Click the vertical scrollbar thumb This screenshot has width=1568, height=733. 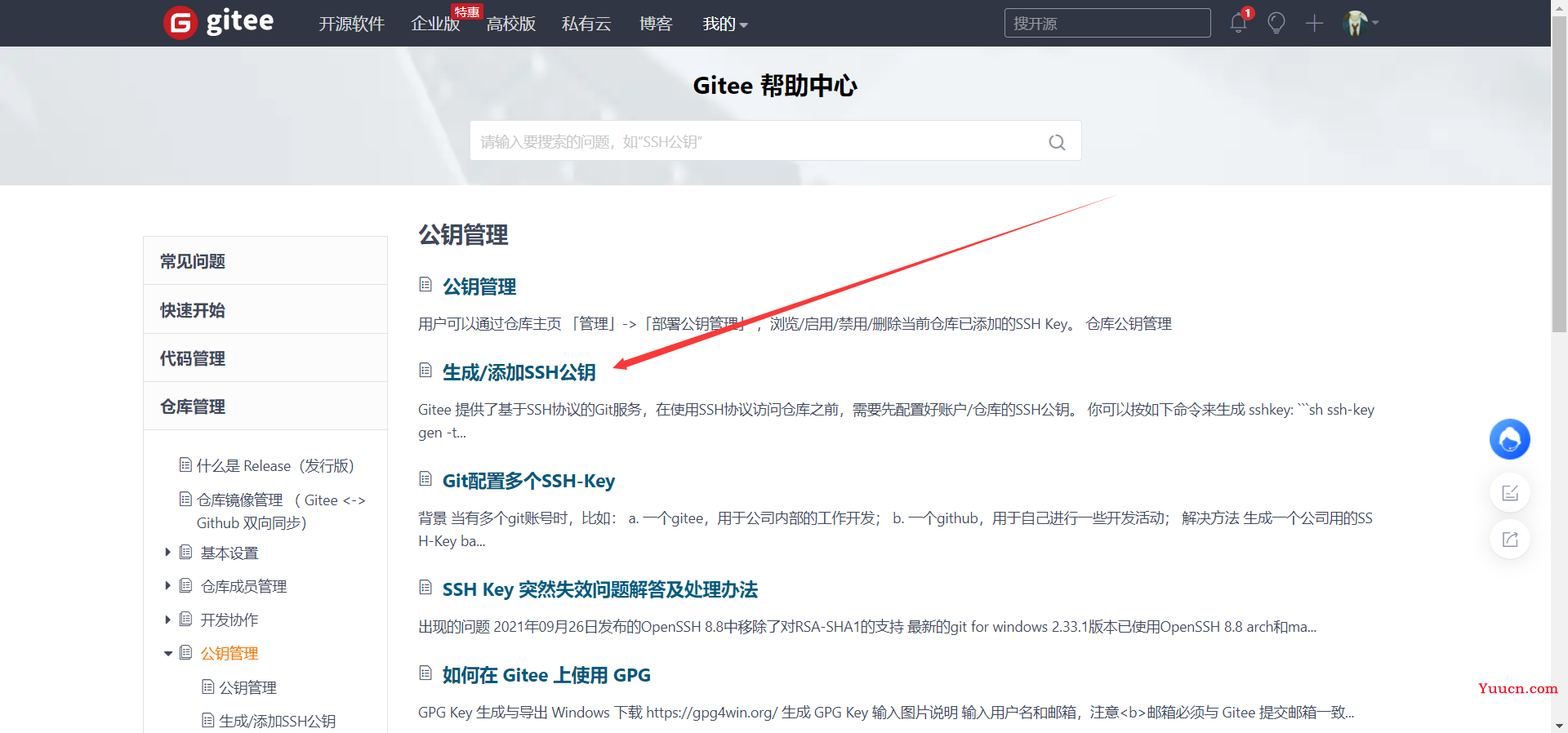tap(1559, 173)
